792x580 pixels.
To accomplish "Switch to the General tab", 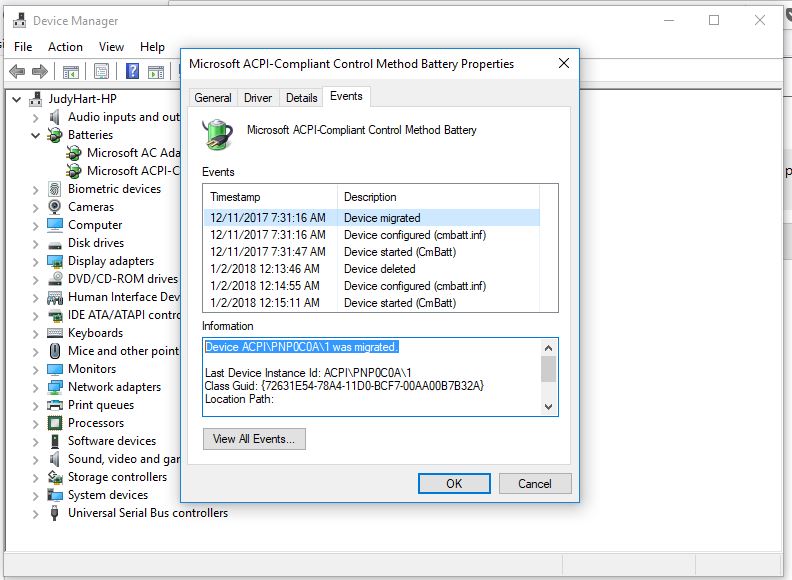I will pyautogui.click(x=213, y=98).
